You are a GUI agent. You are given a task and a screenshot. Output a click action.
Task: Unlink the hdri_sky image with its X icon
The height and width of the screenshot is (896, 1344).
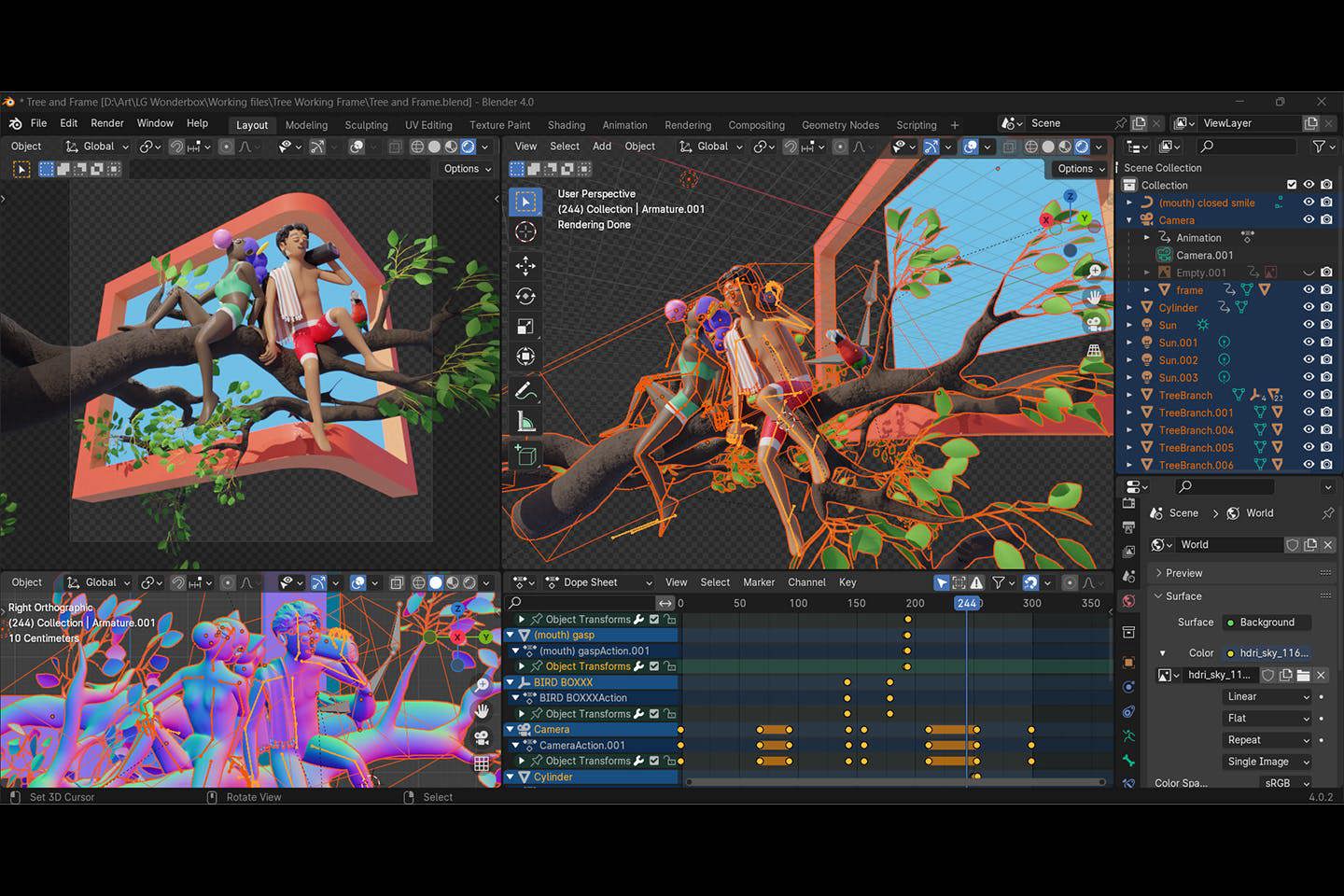click(x=1322, y=675)
